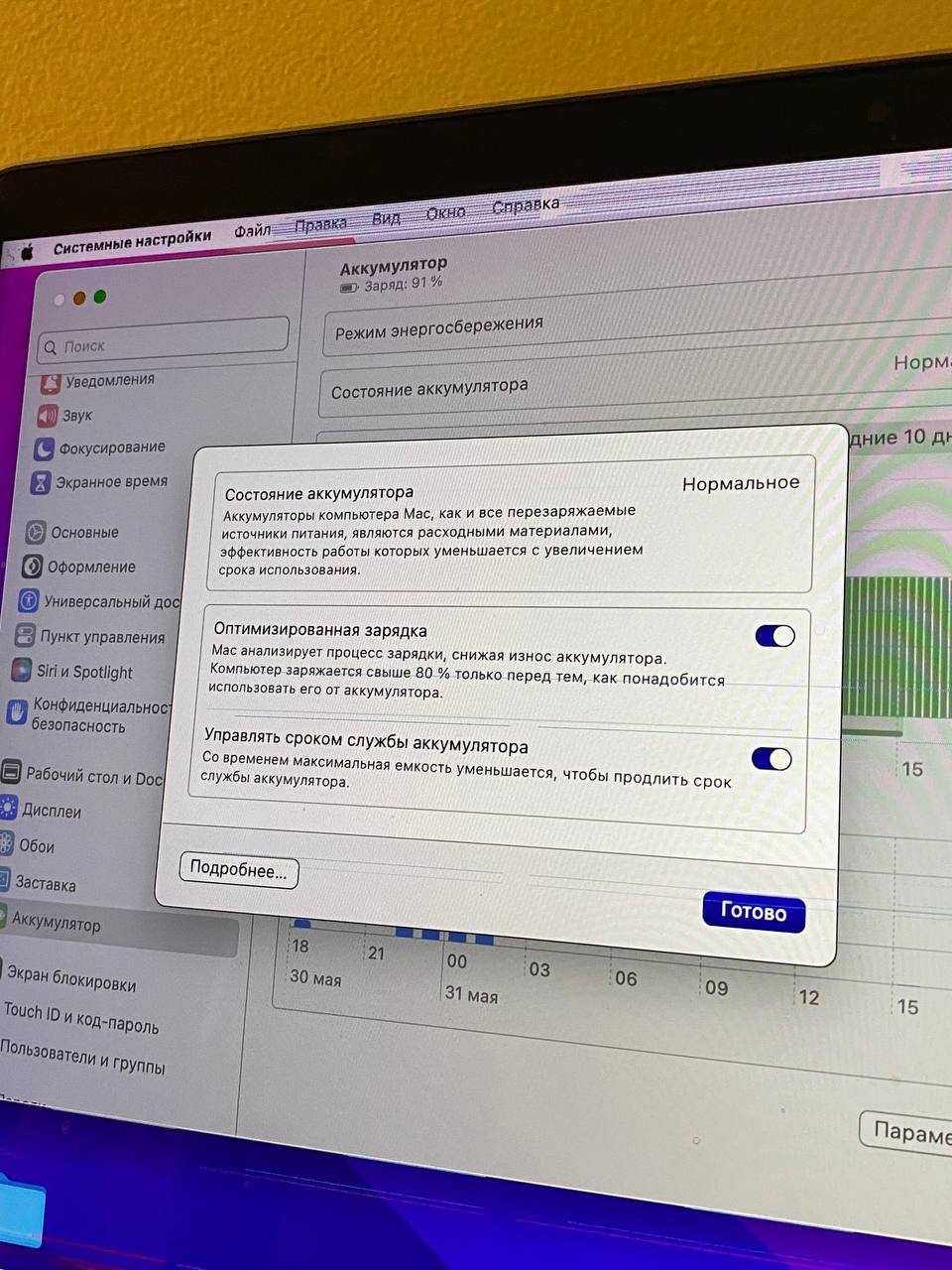Click the Обои flower icon
952x1270 pixels.
(6, 844)
